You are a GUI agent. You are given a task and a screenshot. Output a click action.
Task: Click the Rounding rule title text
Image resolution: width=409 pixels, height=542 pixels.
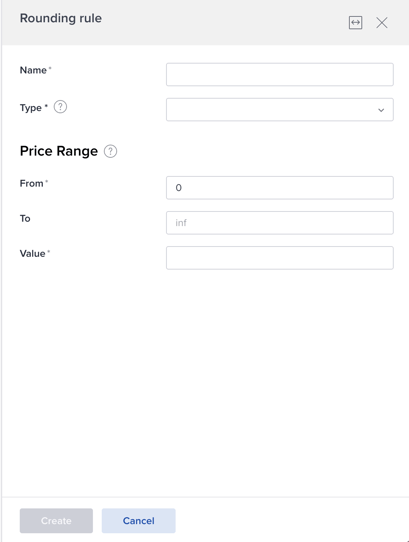click(61, 18)
